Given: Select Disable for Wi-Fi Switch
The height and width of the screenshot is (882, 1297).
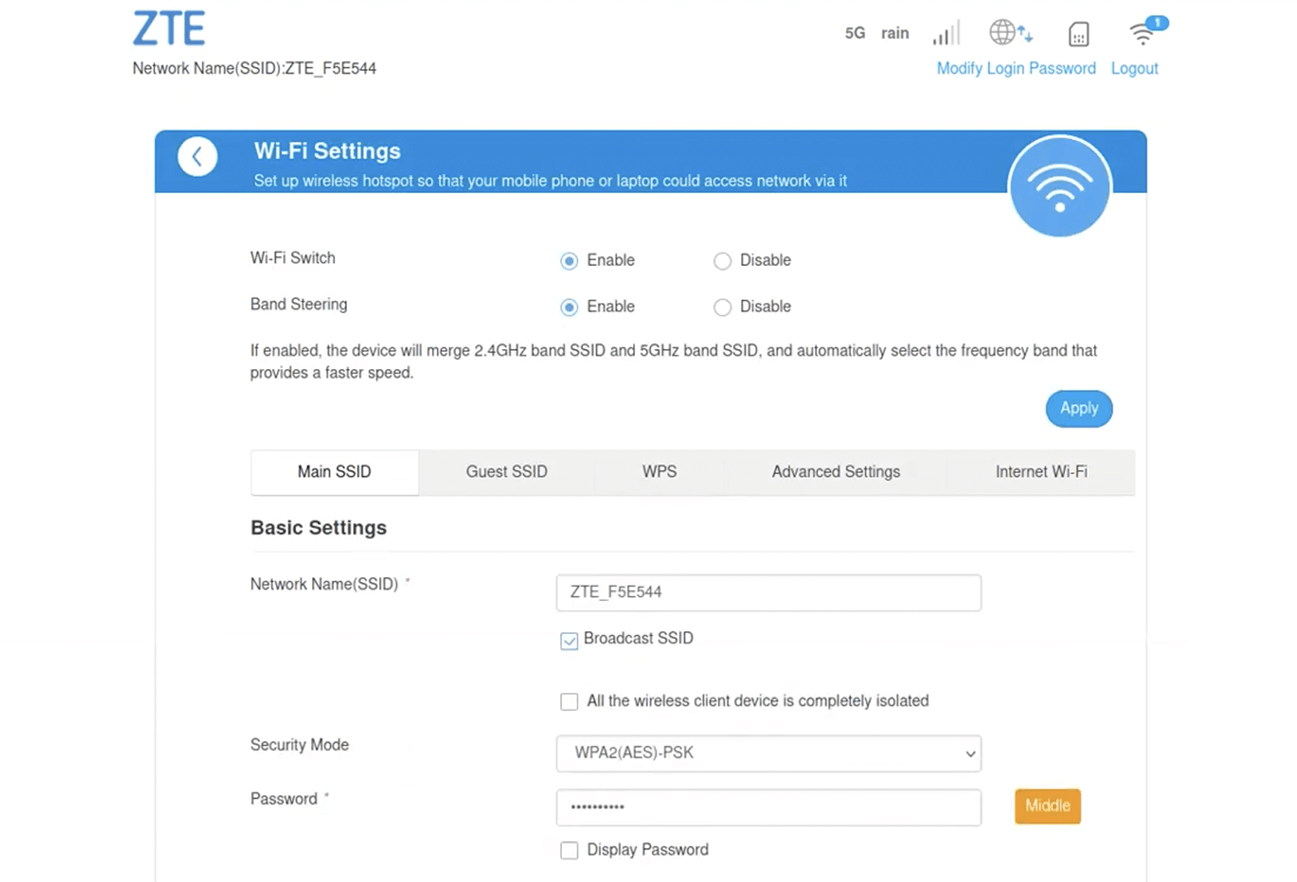Looking at the screenshot, I should 722,261.
